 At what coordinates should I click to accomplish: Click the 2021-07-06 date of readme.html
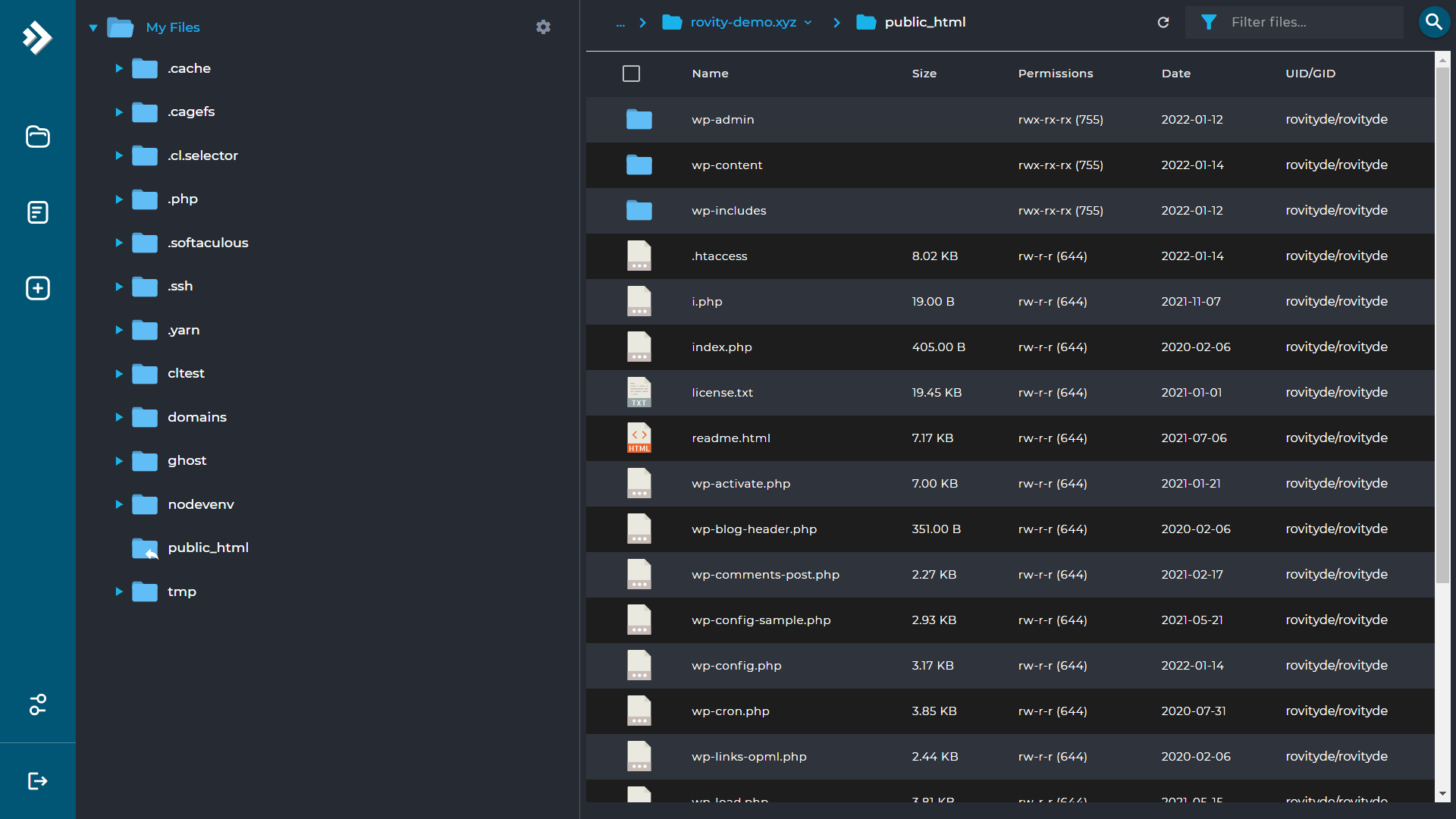[1194, 438]
